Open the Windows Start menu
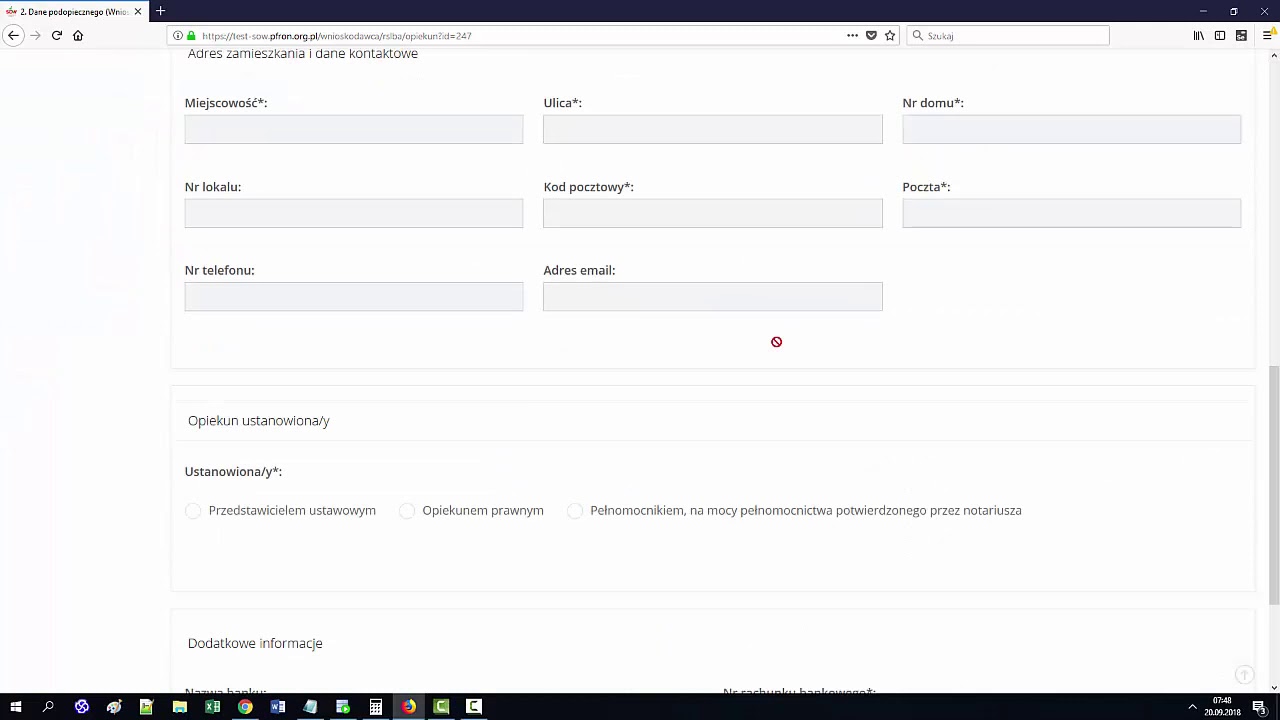The height and width of the screenshot is (720, 1280). point(16,707)
